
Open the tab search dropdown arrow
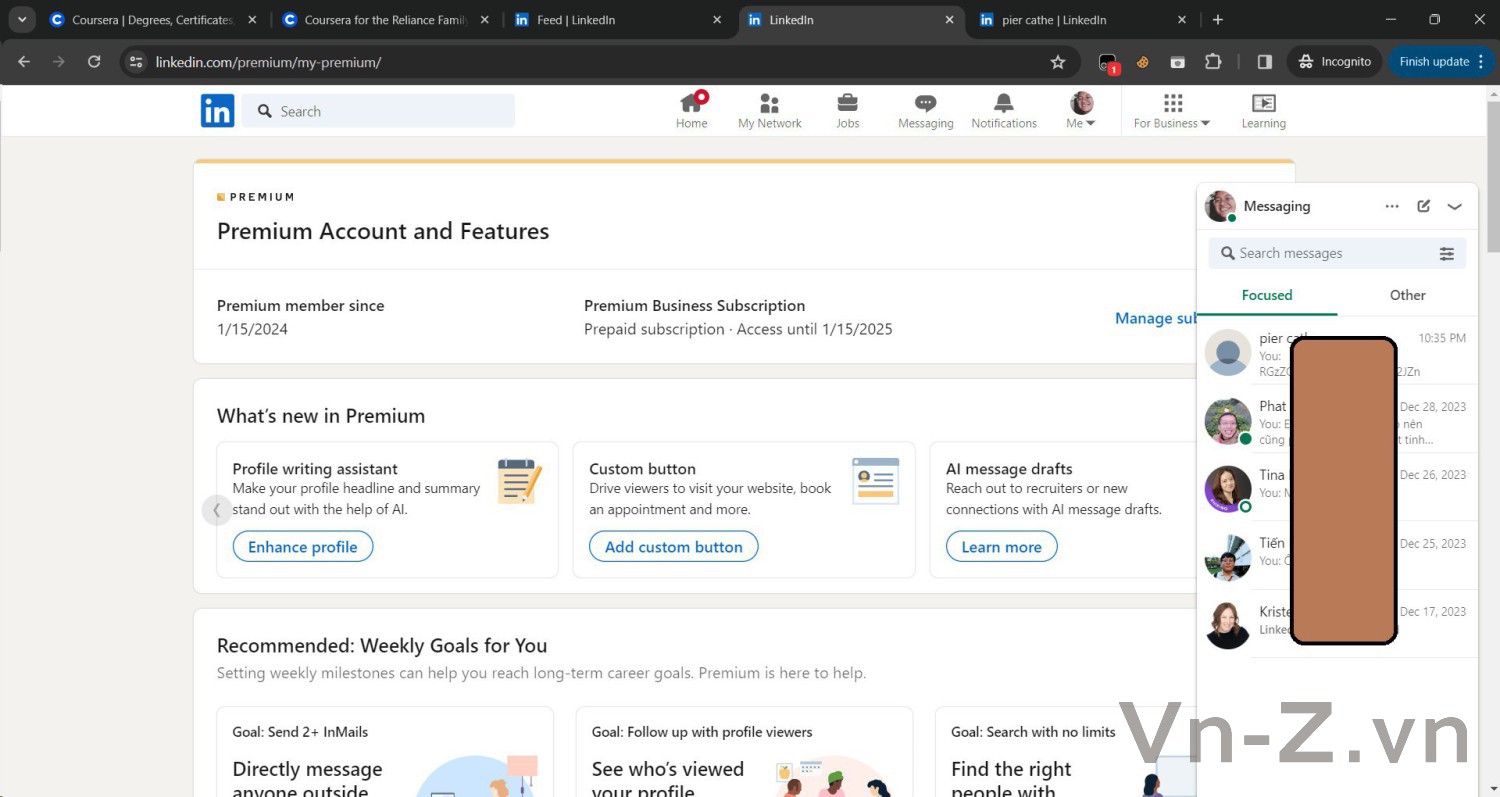(22, 20)
